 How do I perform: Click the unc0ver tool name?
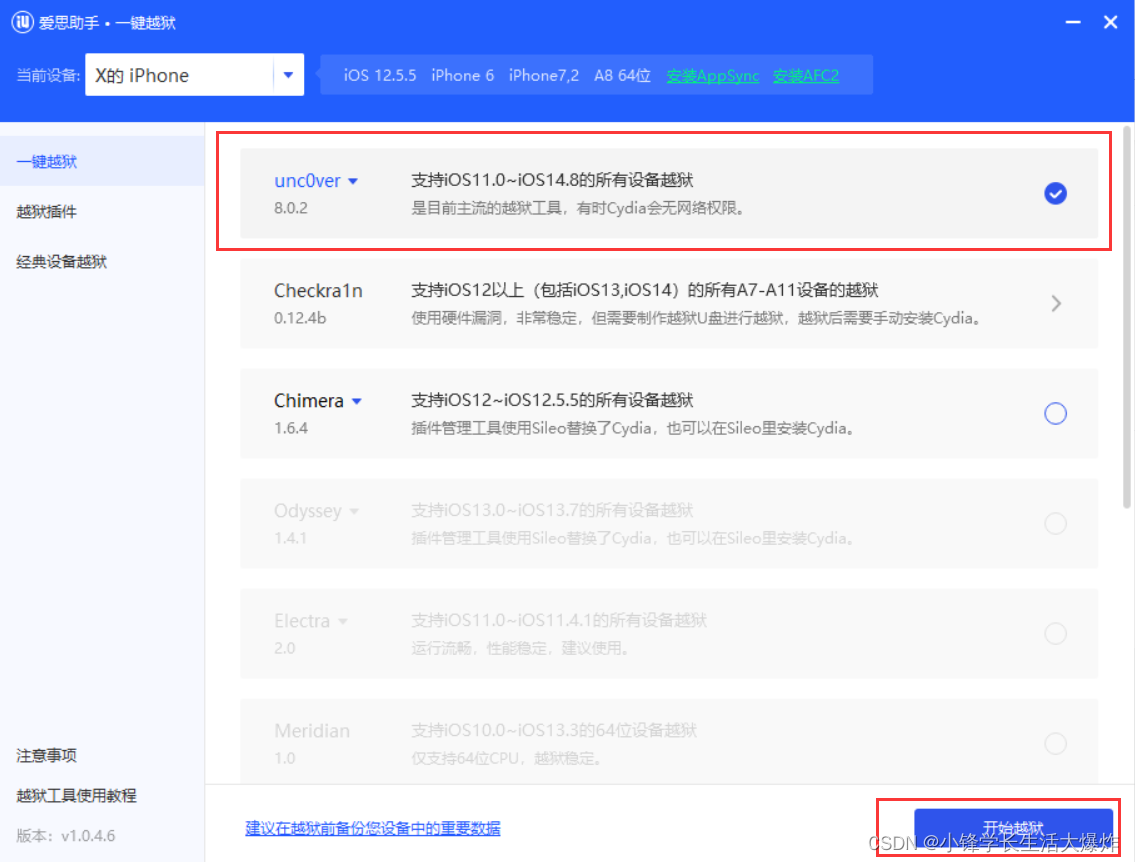307,181
